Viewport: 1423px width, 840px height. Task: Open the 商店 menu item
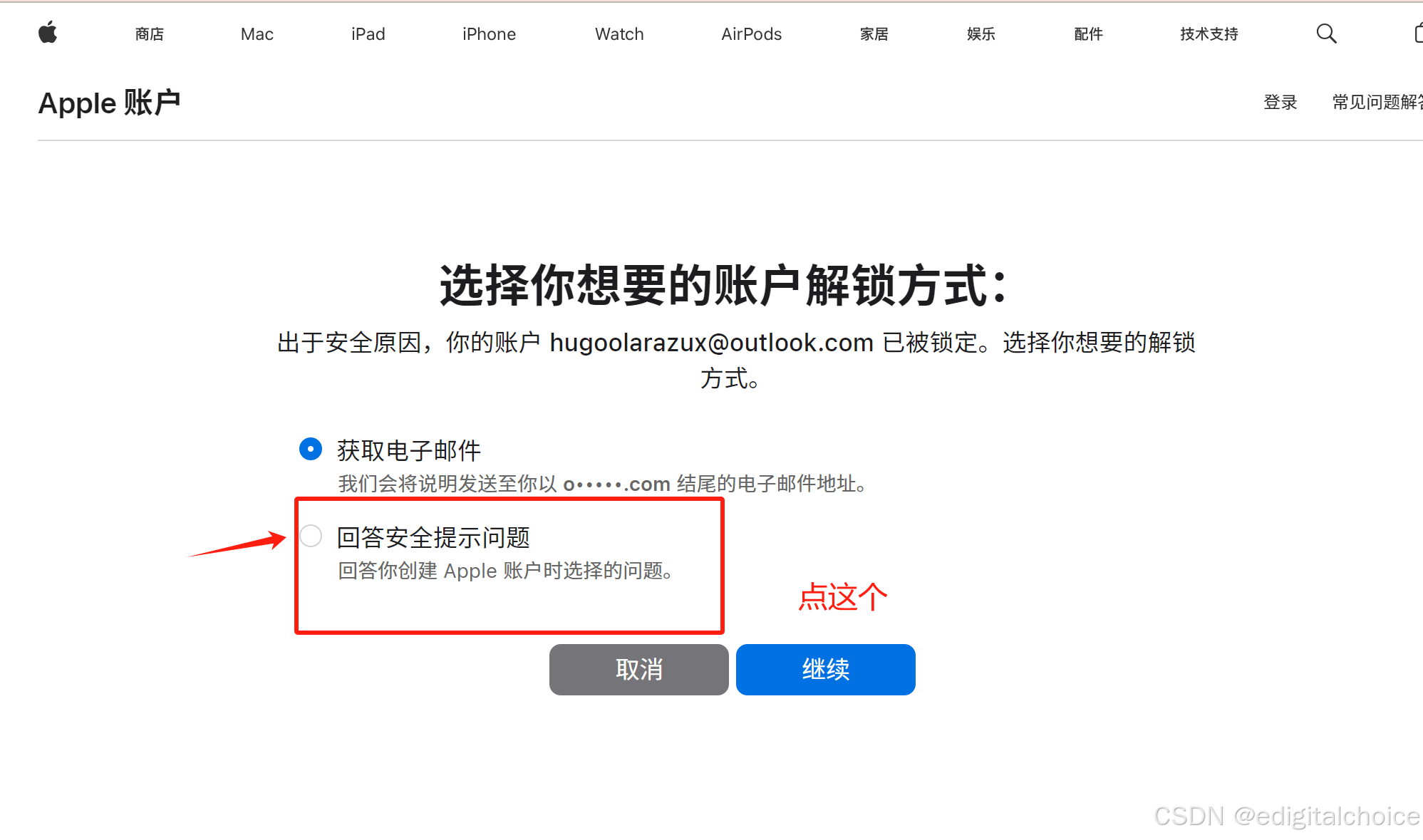tap(150, 34)
